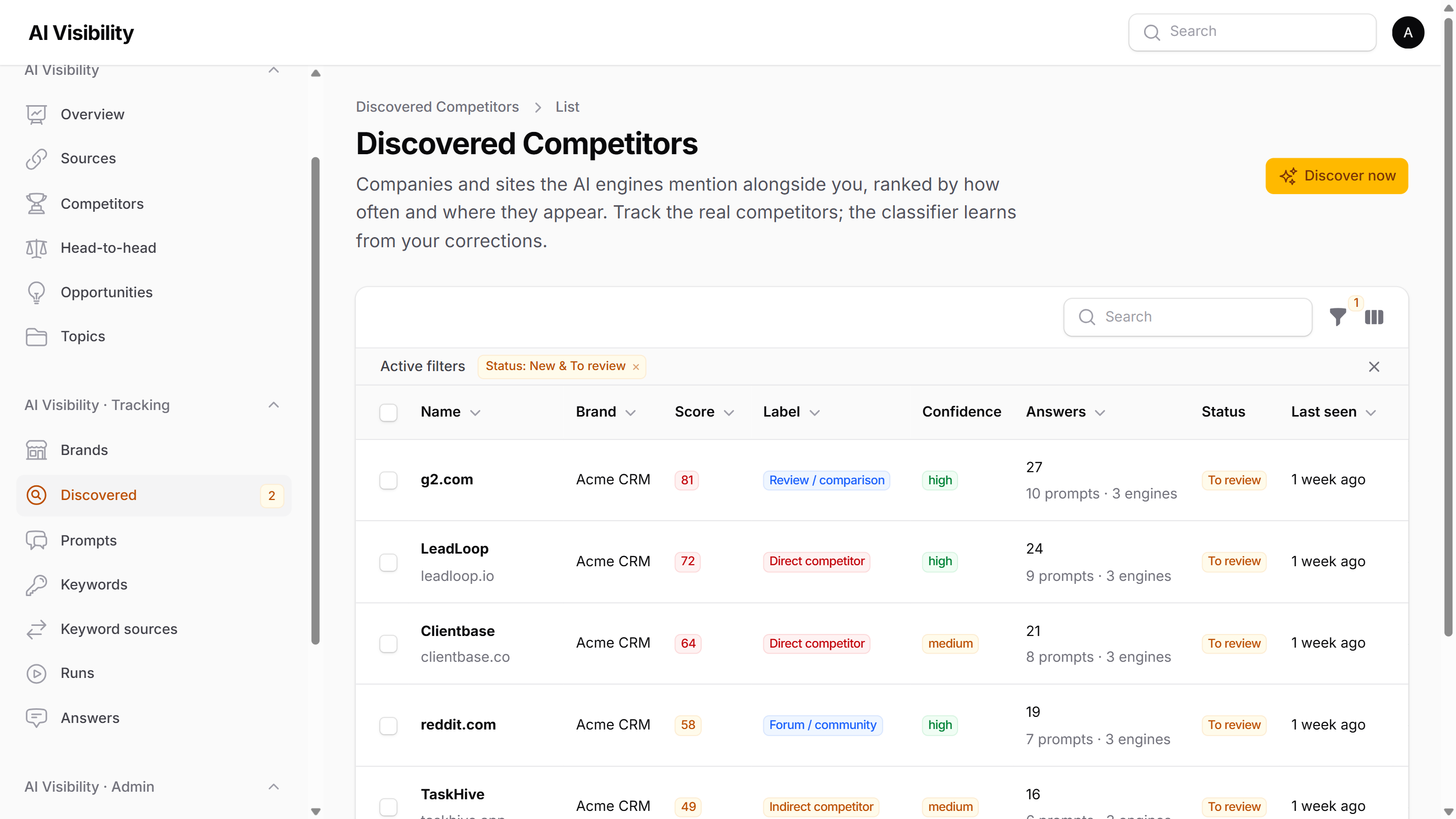Check the reddit.com row checkbox

pos(388,726)
